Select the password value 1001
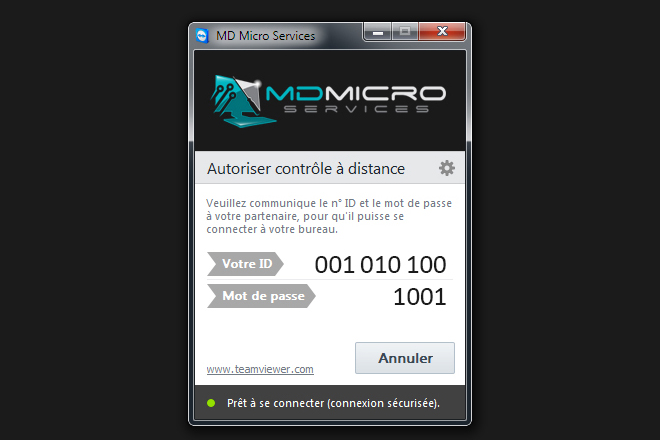The image size is (660, 440). (x=419, y=297)
